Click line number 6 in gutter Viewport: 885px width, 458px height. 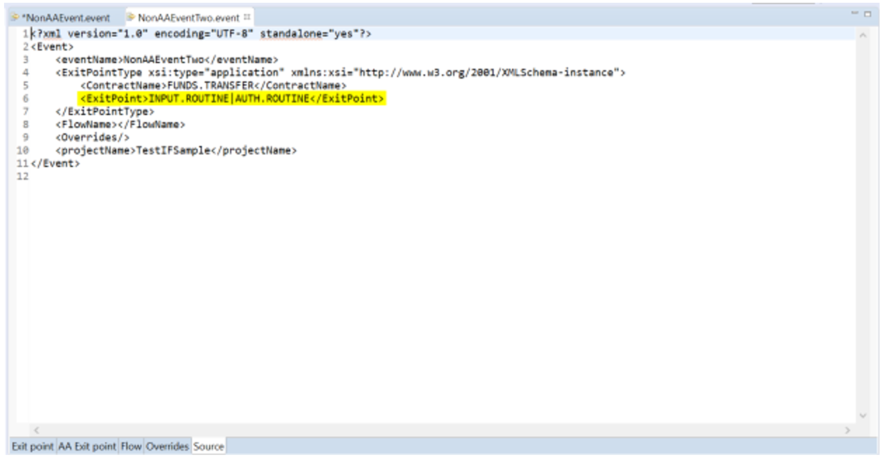click(x=26, y=99)
